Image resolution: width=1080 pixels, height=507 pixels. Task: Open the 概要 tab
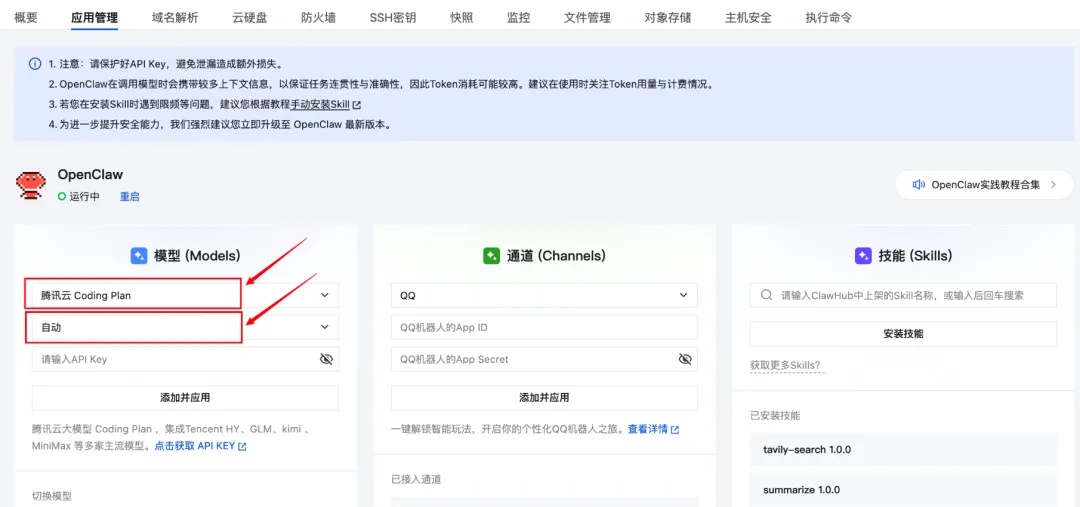[25, 18]
